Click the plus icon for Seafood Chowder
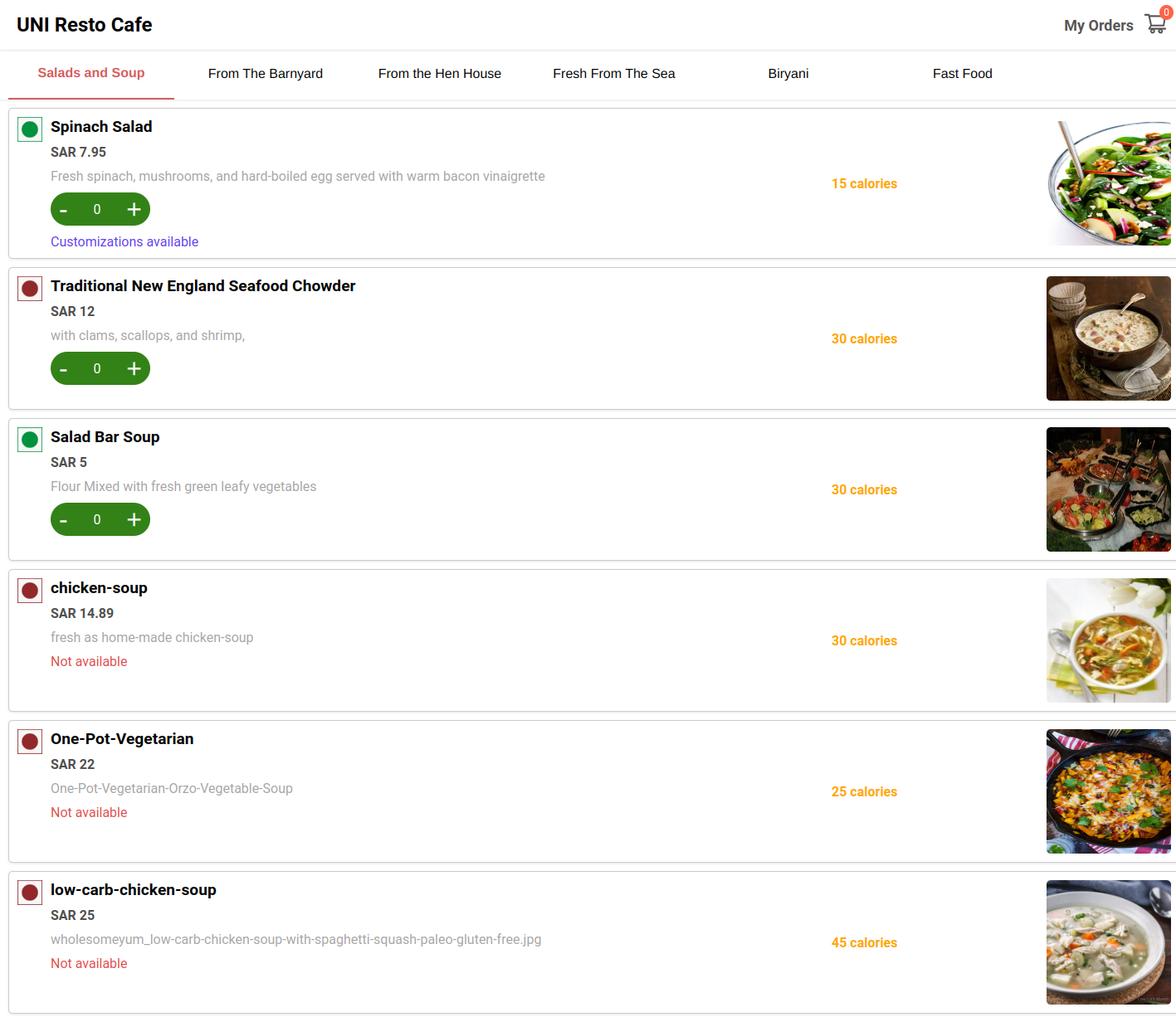The height and width of the screenshot is (1022, 1176). point(134,368)
